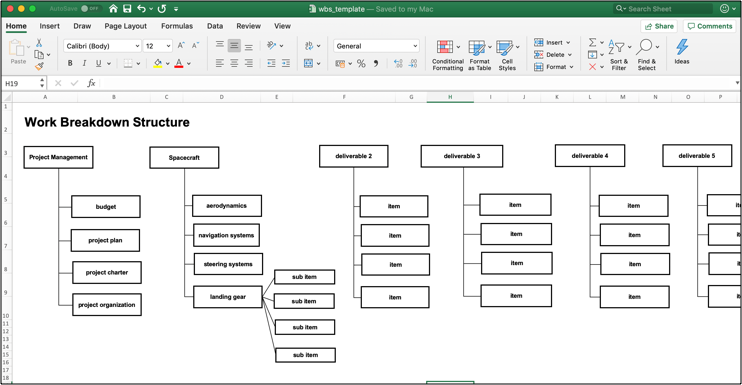Increase font size

click(181, 46)
